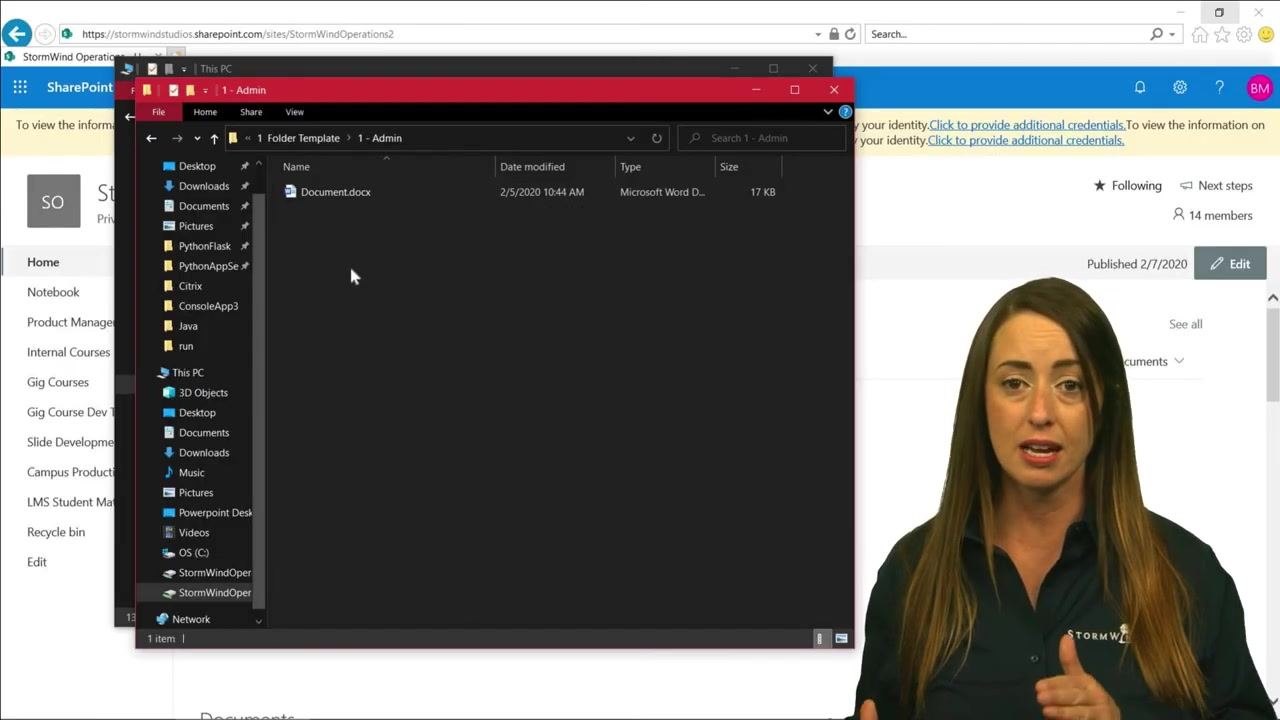Expand the address bar history dropdown
The image size is (1280, 720).
click(x=630, y=138)
